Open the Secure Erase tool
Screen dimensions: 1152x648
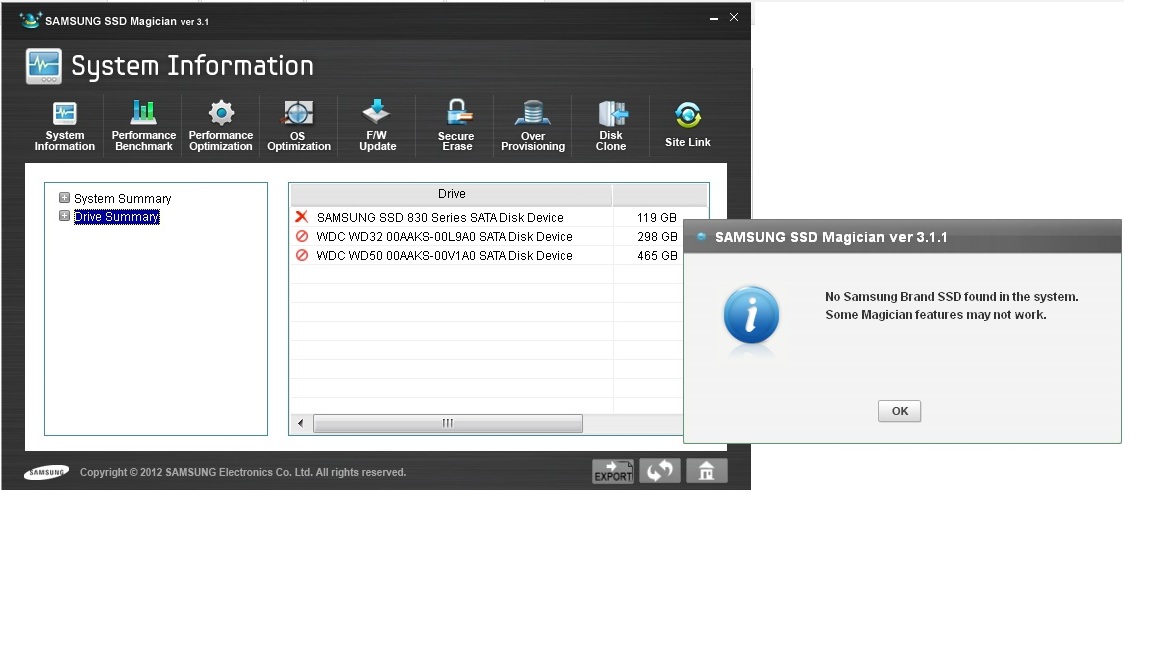[x=456, y=126]
